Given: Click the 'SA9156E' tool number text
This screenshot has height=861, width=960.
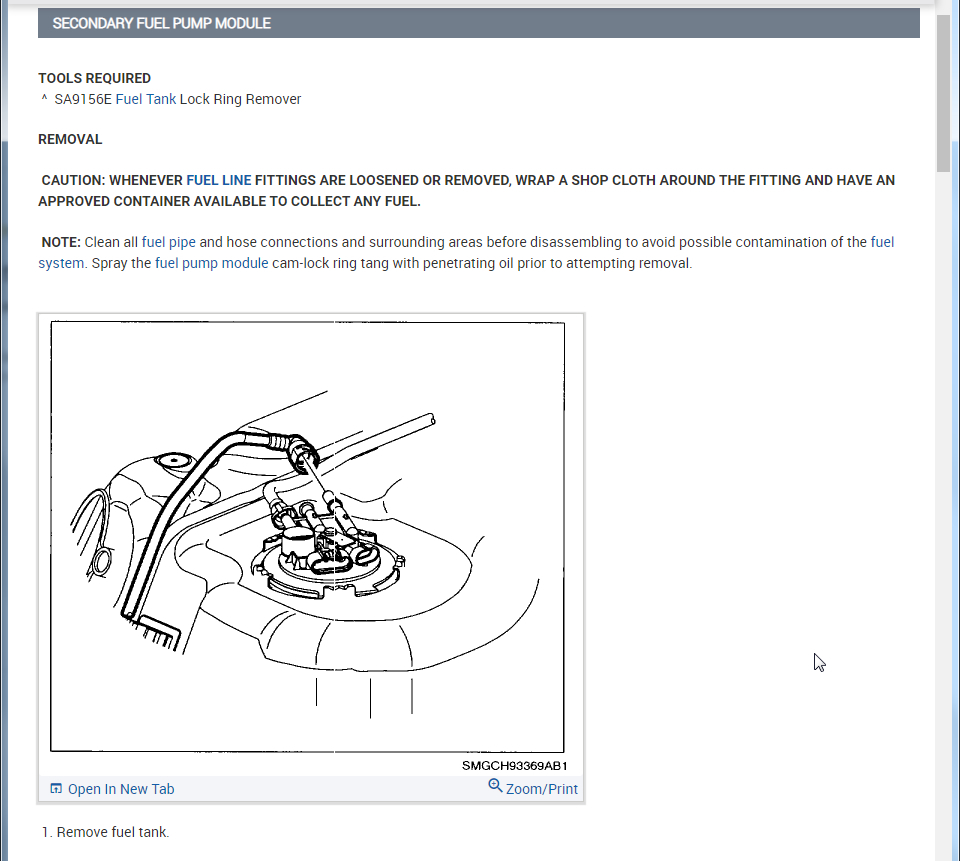Looking at the screenshot, I should coord(83,99).
